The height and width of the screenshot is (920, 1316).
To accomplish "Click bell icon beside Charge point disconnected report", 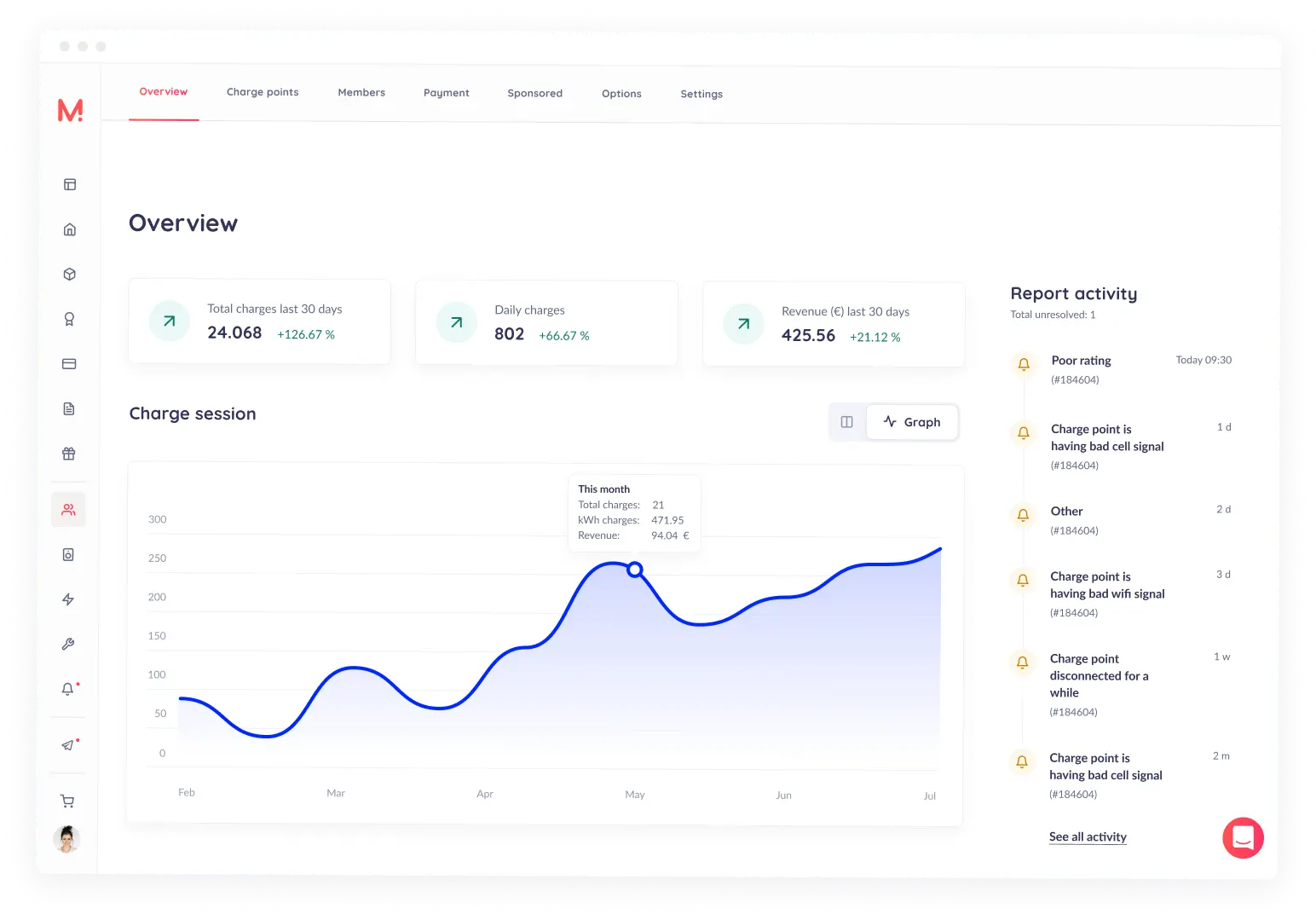I will (1022, 663).
